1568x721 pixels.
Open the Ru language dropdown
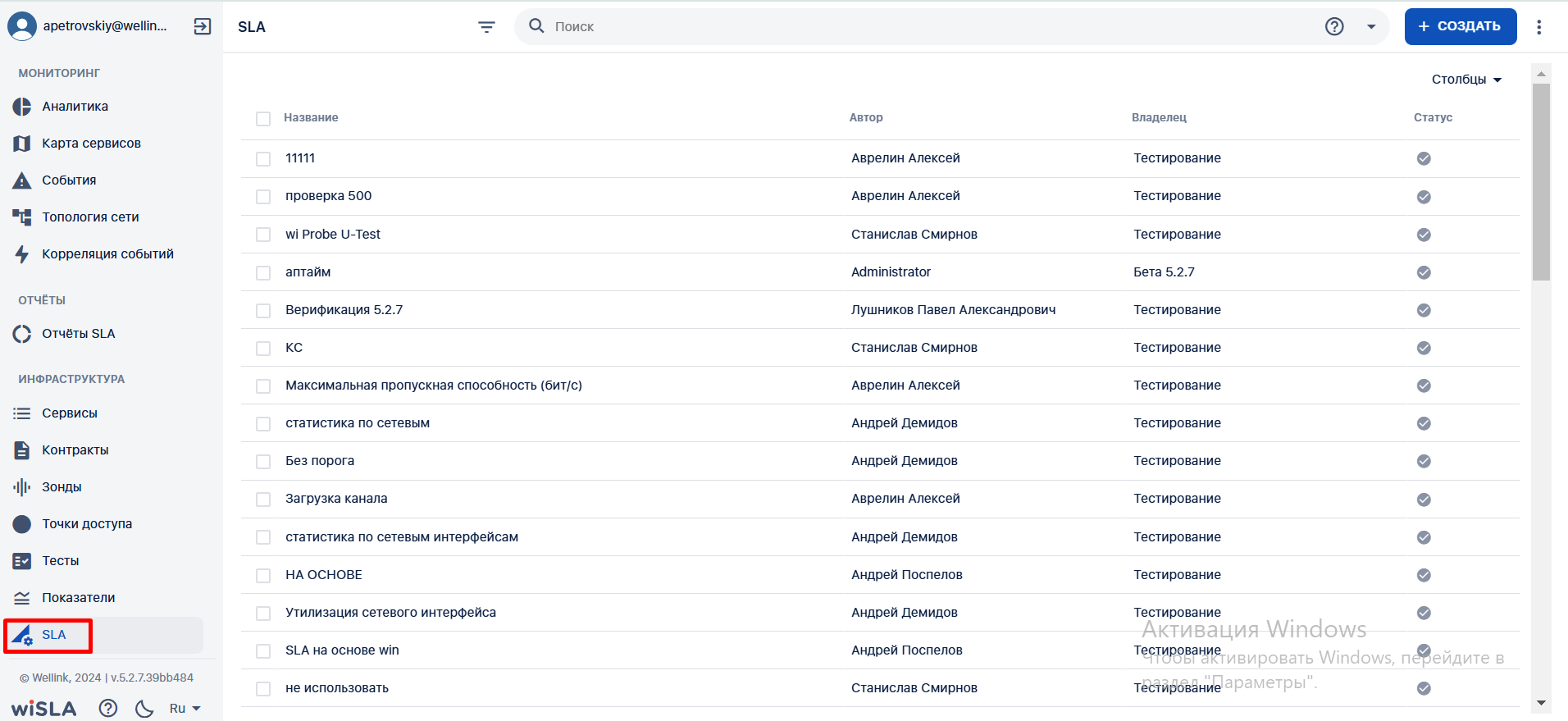[185, 708]
